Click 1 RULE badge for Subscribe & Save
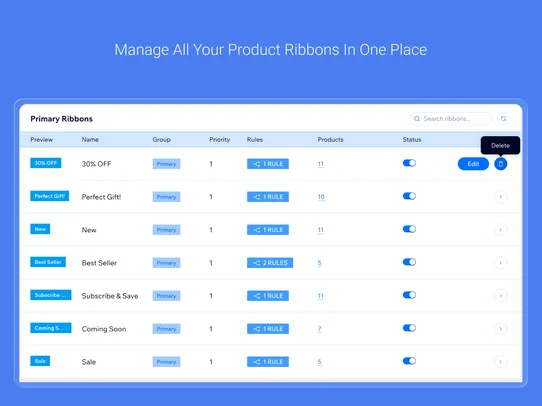 point(268,296)
